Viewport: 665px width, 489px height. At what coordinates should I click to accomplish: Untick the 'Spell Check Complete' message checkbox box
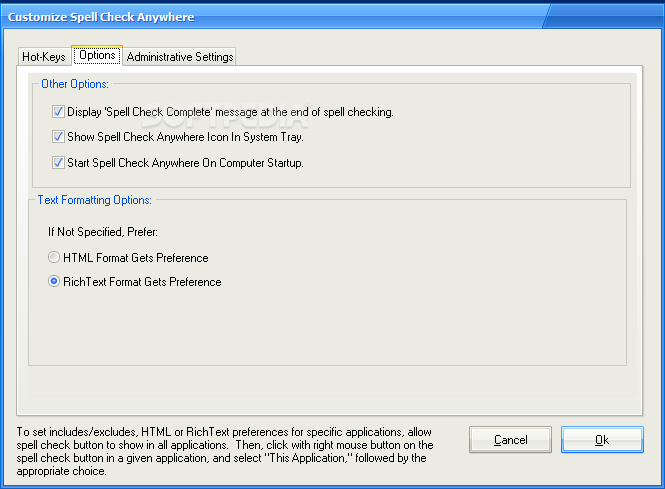click(58, 112)
